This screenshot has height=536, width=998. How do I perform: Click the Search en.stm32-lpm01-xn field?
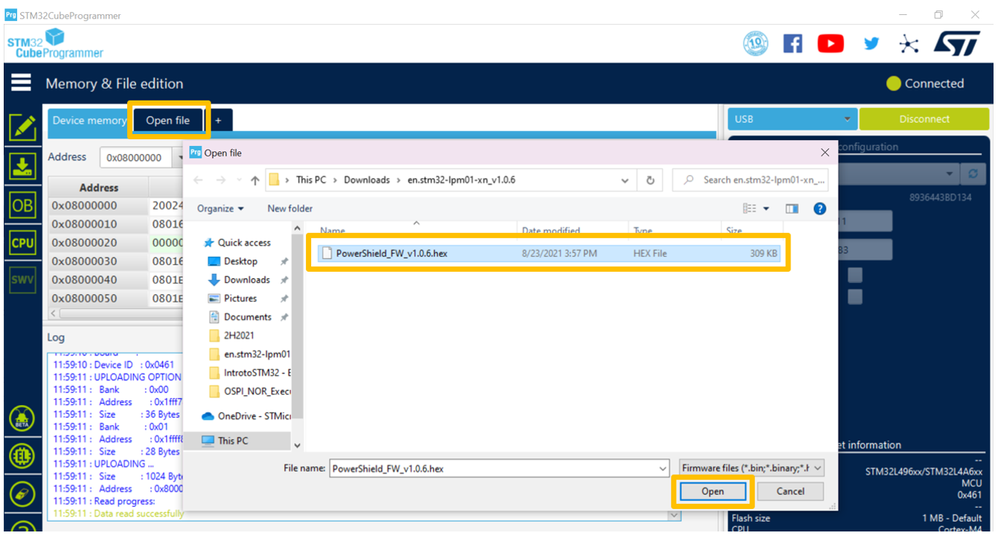(751, 180)
